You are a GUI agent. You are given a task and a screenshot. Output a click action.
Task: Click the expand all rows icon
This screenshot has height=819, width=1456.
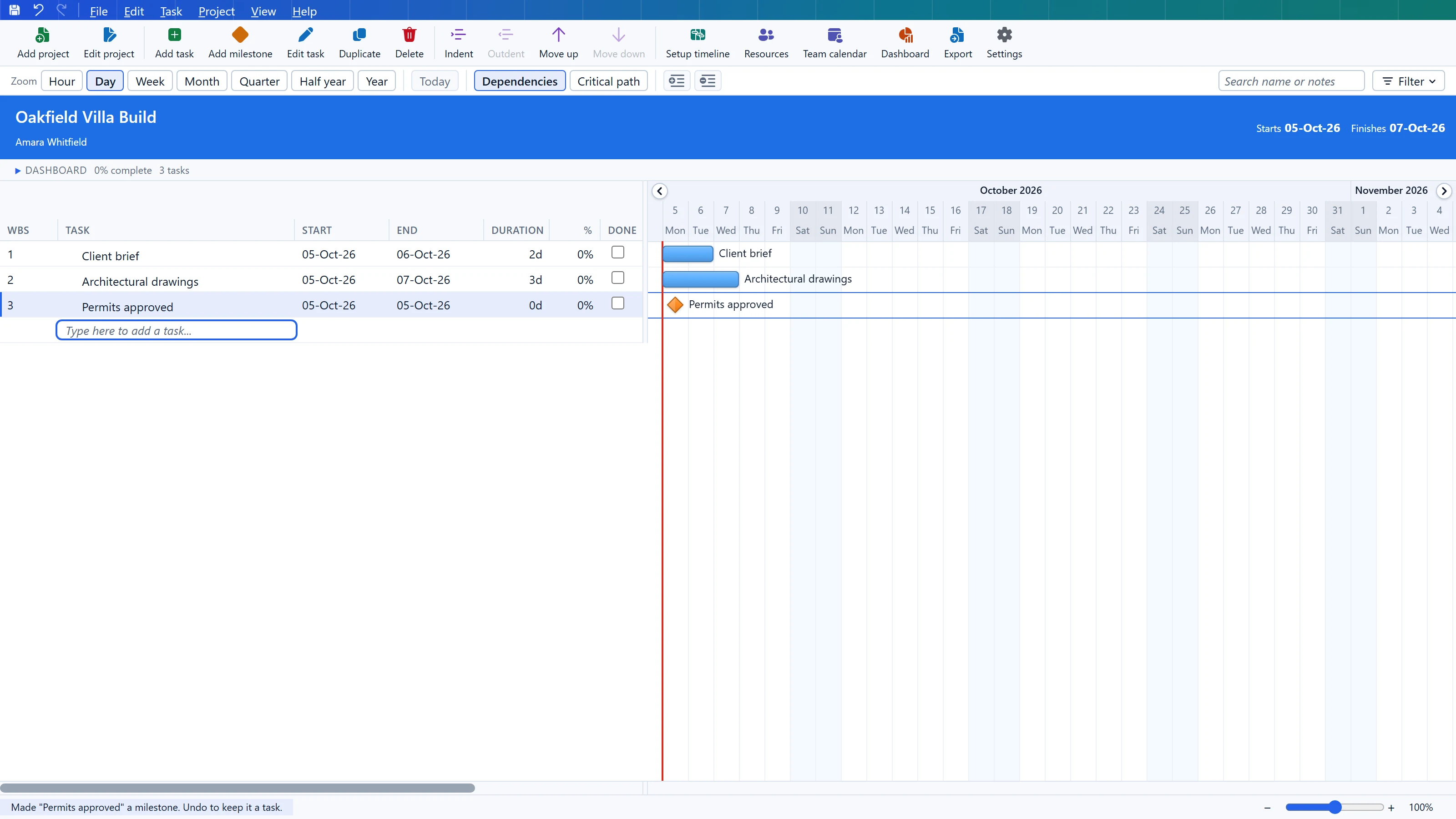(x=677, y=81)
